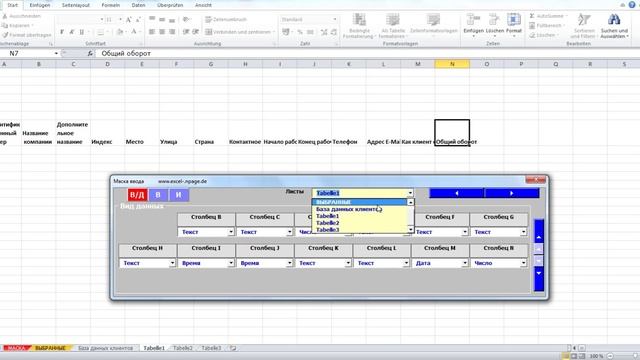This screenshot has height=360, width=640.
Task: Click Als Tabelle formatieren icon
Action: (393, 26)
